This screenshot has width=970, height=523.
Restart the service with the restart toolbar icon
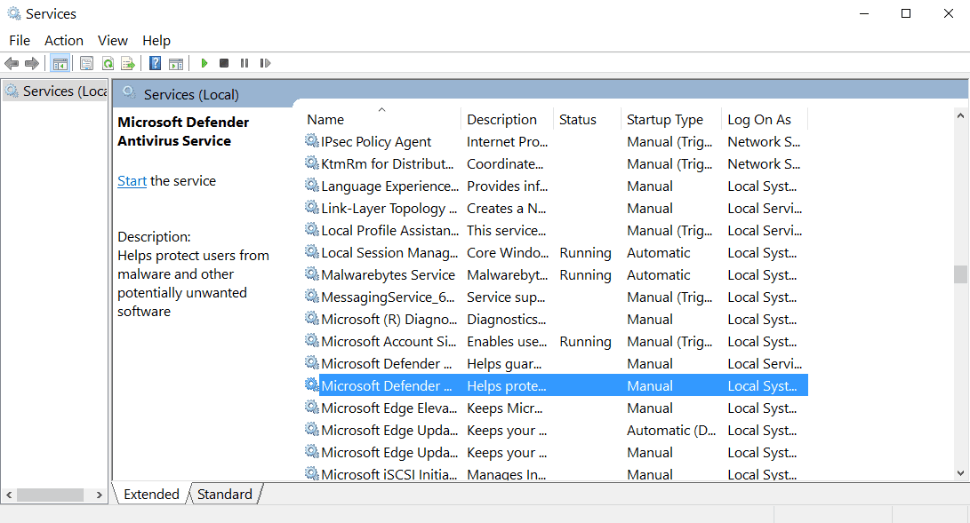click(x=265, y=63)
